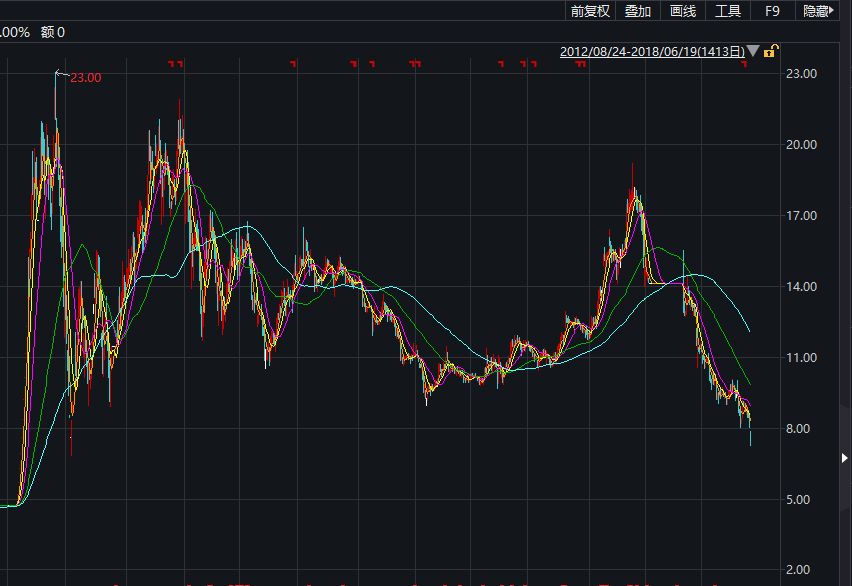Click 11.00 on the price axis
The width and height of the screenshot is (852, 586).
(801, 358)
